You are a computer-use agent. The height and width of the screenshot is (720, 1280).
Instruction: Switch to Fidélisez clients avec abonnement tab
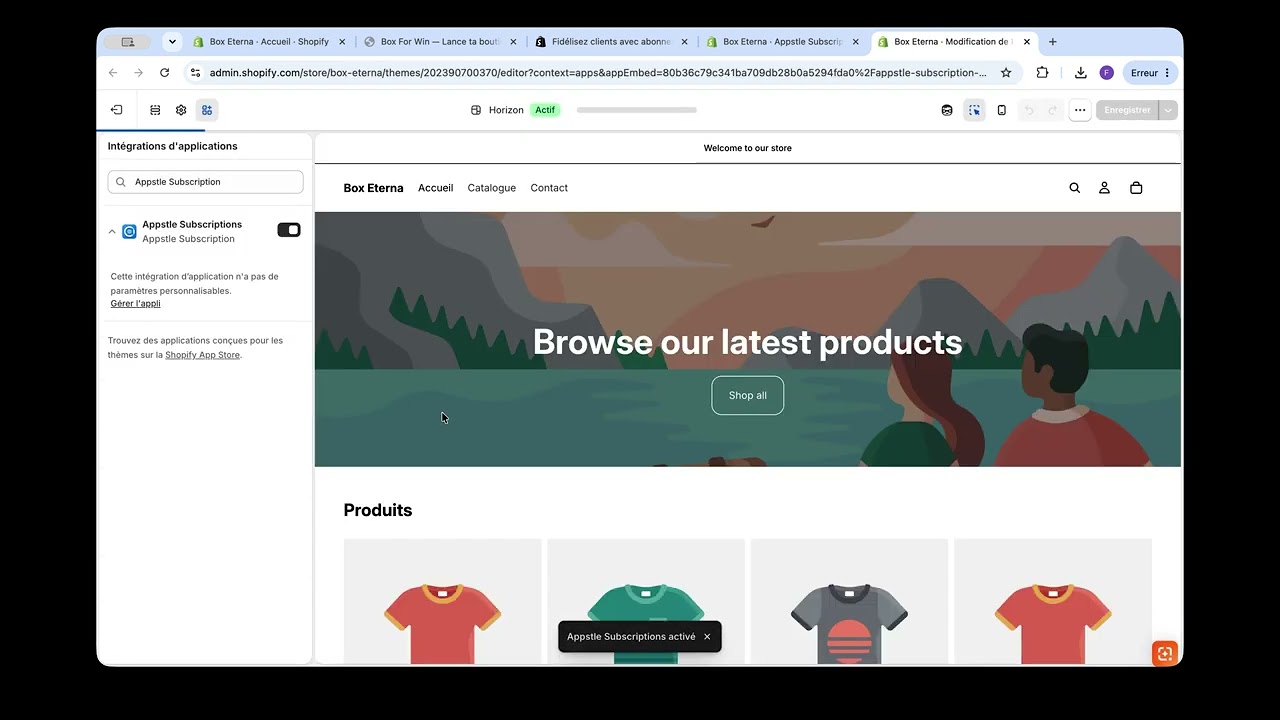612,42
